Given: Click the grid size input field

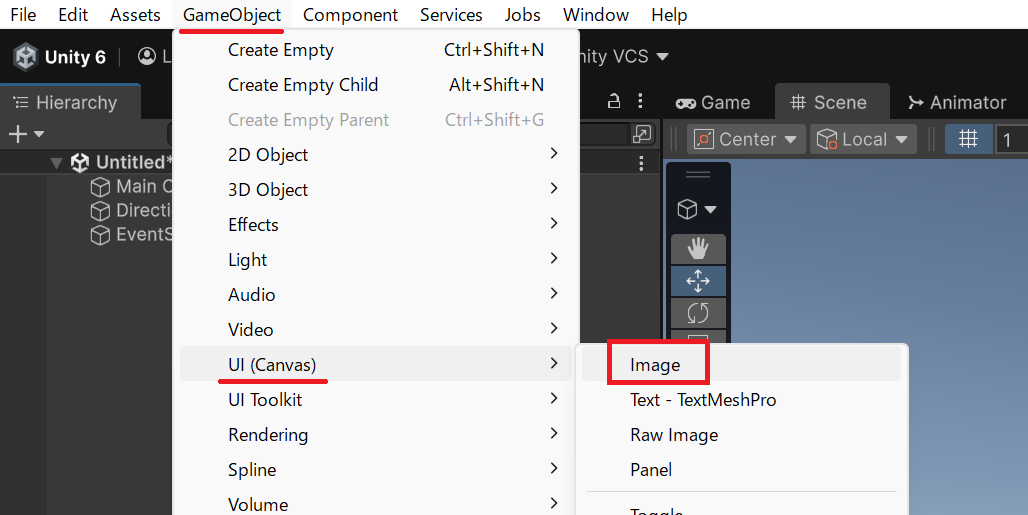Looking at the screenshot, I should 1012,139.
